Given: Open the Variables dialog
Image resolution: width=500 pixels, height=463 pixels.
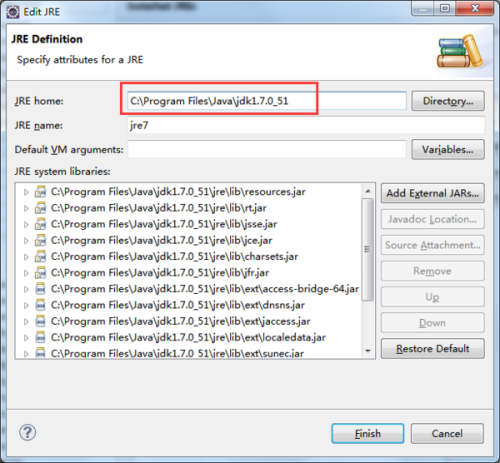Looking at the screenshot, I should (x=448, y=150).
